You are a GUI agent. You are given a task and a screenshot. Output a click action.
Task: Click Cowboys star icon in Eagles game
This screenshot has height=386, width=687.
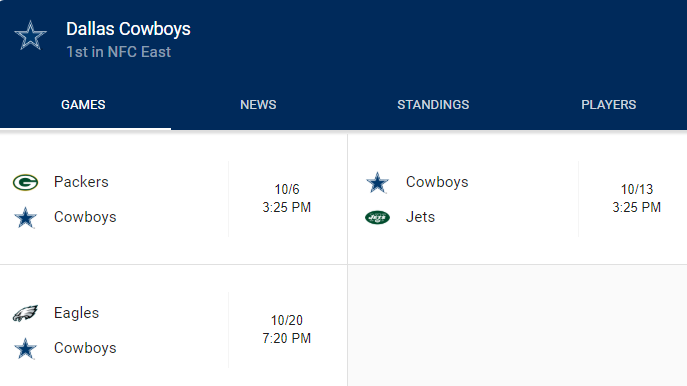pos(25,349)
